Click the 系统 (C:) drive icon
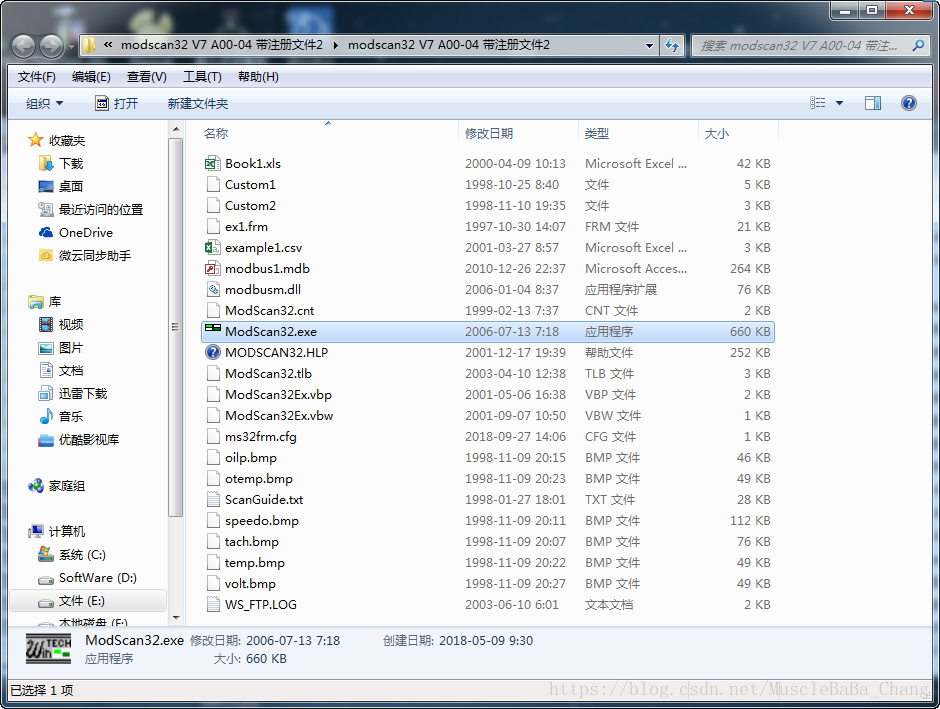940x709 pixels. click(46, 554)
